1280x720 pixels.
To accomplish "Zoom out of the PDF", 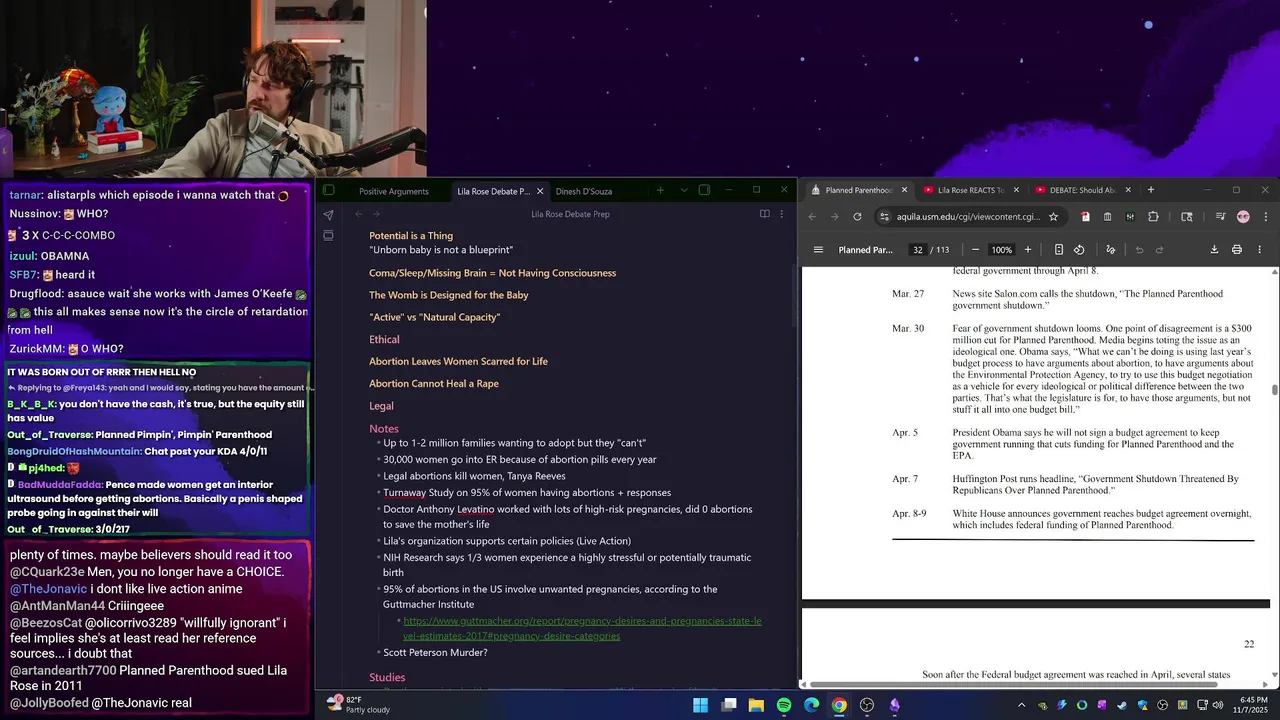I will pyautogui.click(x=975, y=250).
